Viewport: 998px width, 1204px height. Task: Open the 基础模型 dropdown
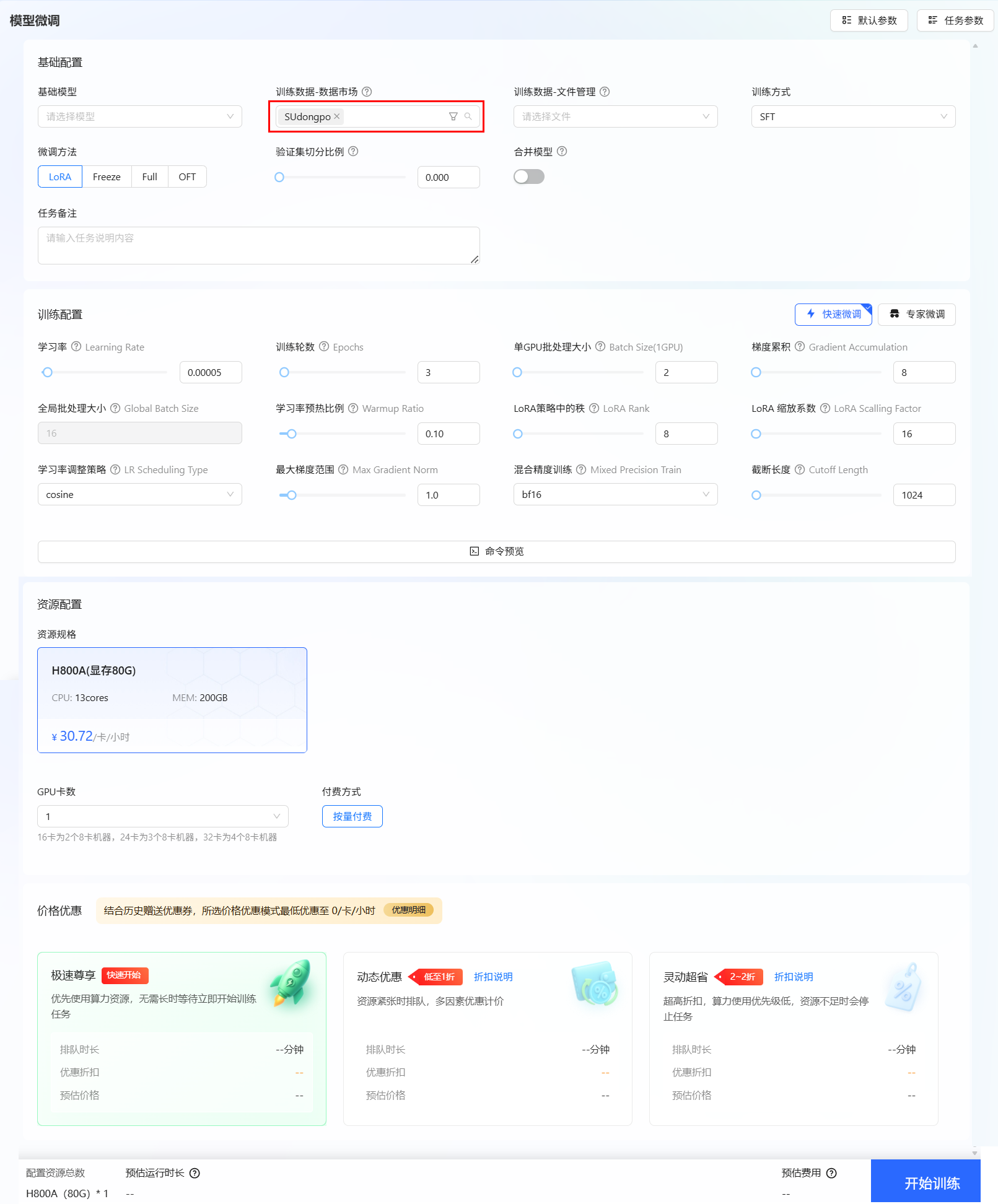coord(139,116)
